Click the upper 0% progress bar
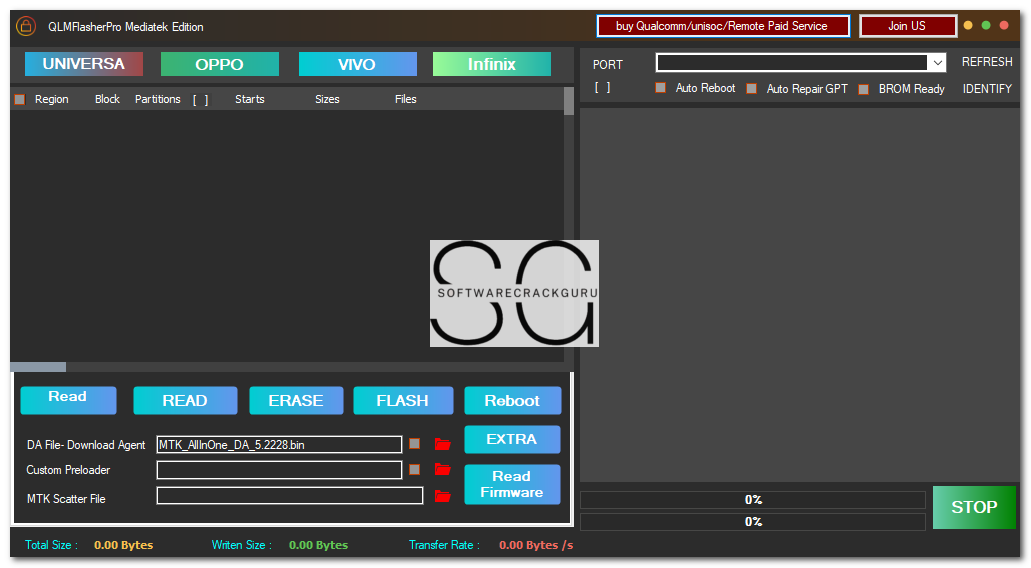 coord(753,500)
